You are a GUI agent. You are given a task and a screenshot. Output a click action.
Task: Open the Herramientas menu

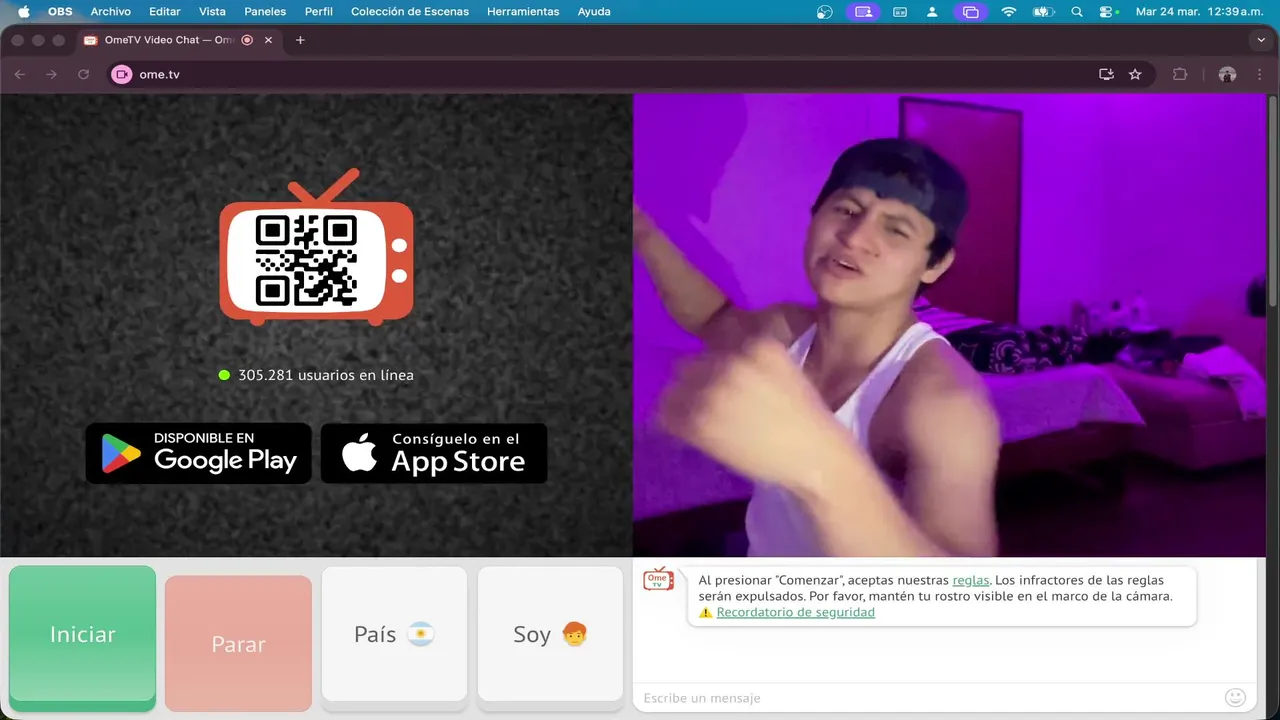point(523,12)
